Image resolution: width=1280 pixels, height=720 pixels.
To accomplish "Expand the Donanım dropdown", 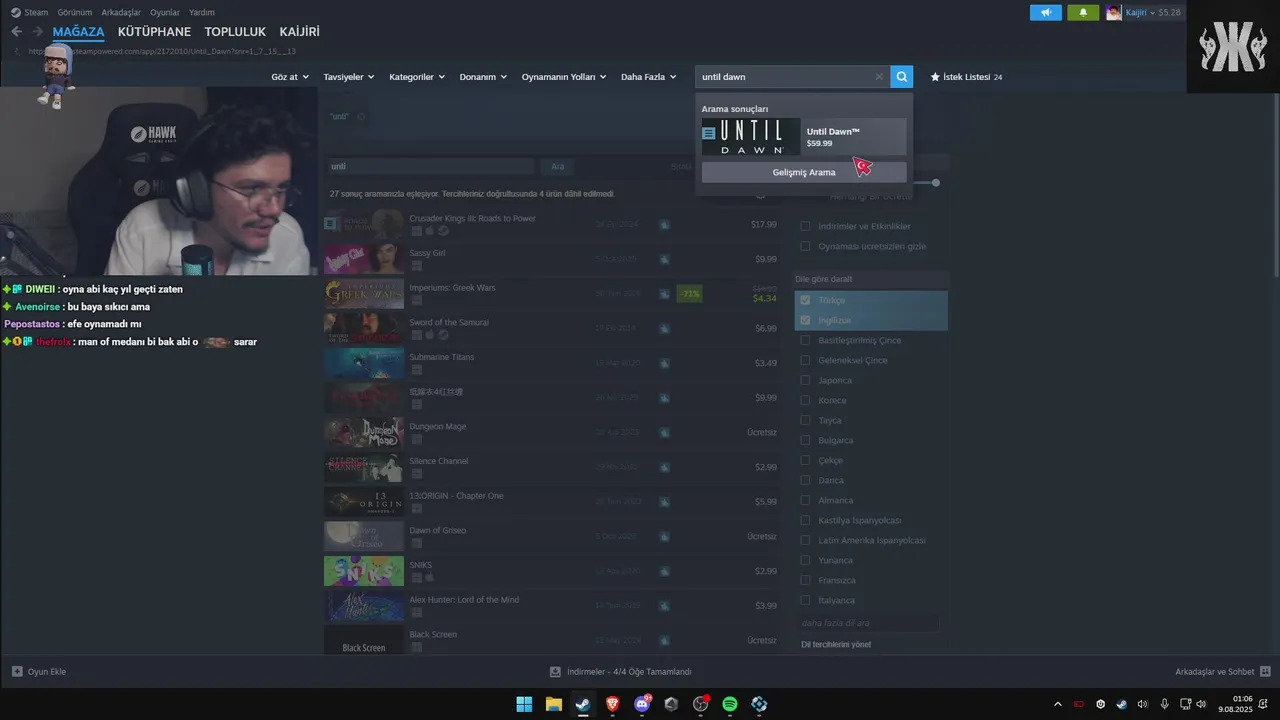I will pyautogui.click(x=483, y=77).
